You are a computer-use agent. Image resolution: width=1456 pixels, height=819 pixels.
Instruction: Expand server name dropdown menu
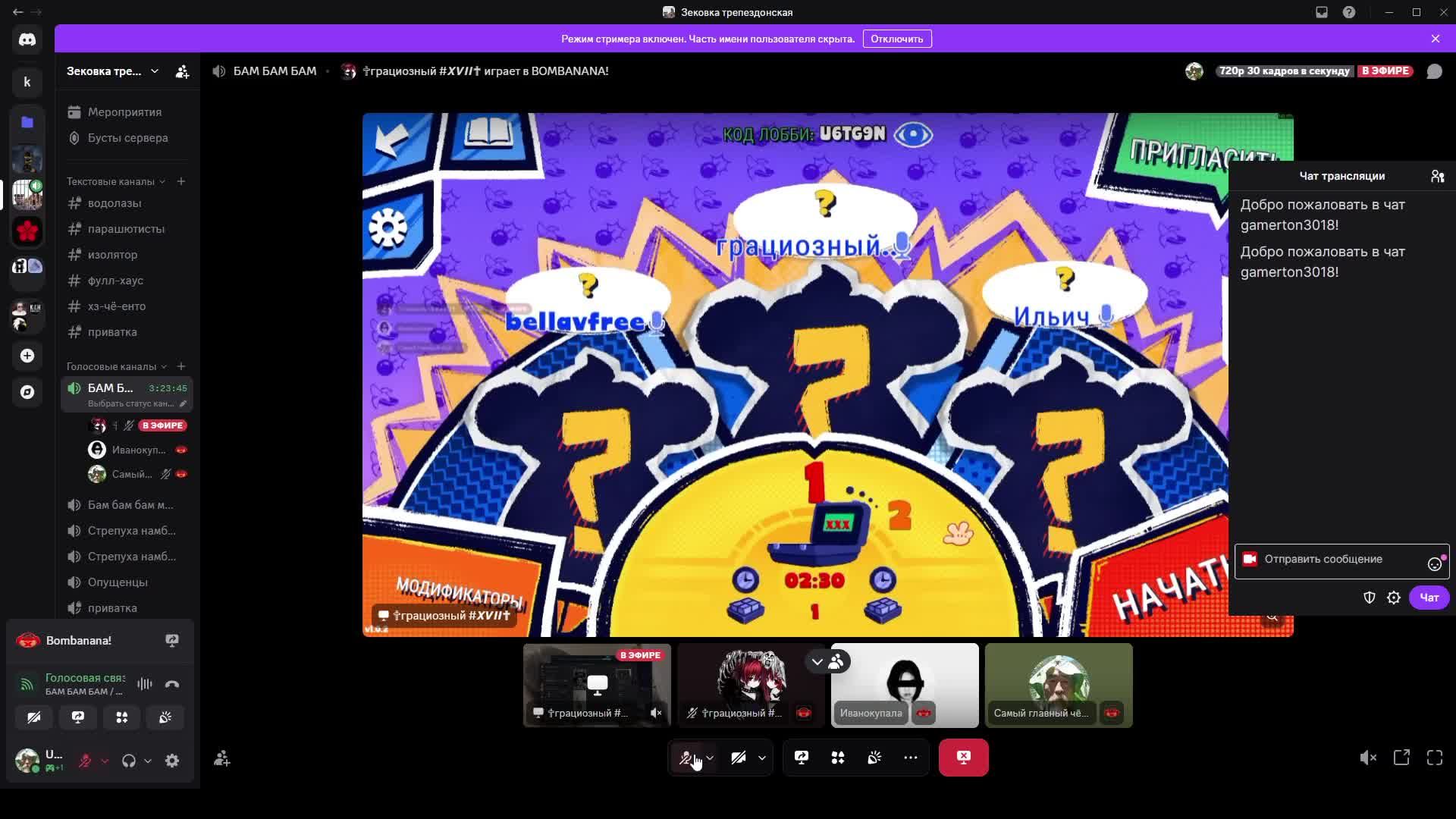155,71
